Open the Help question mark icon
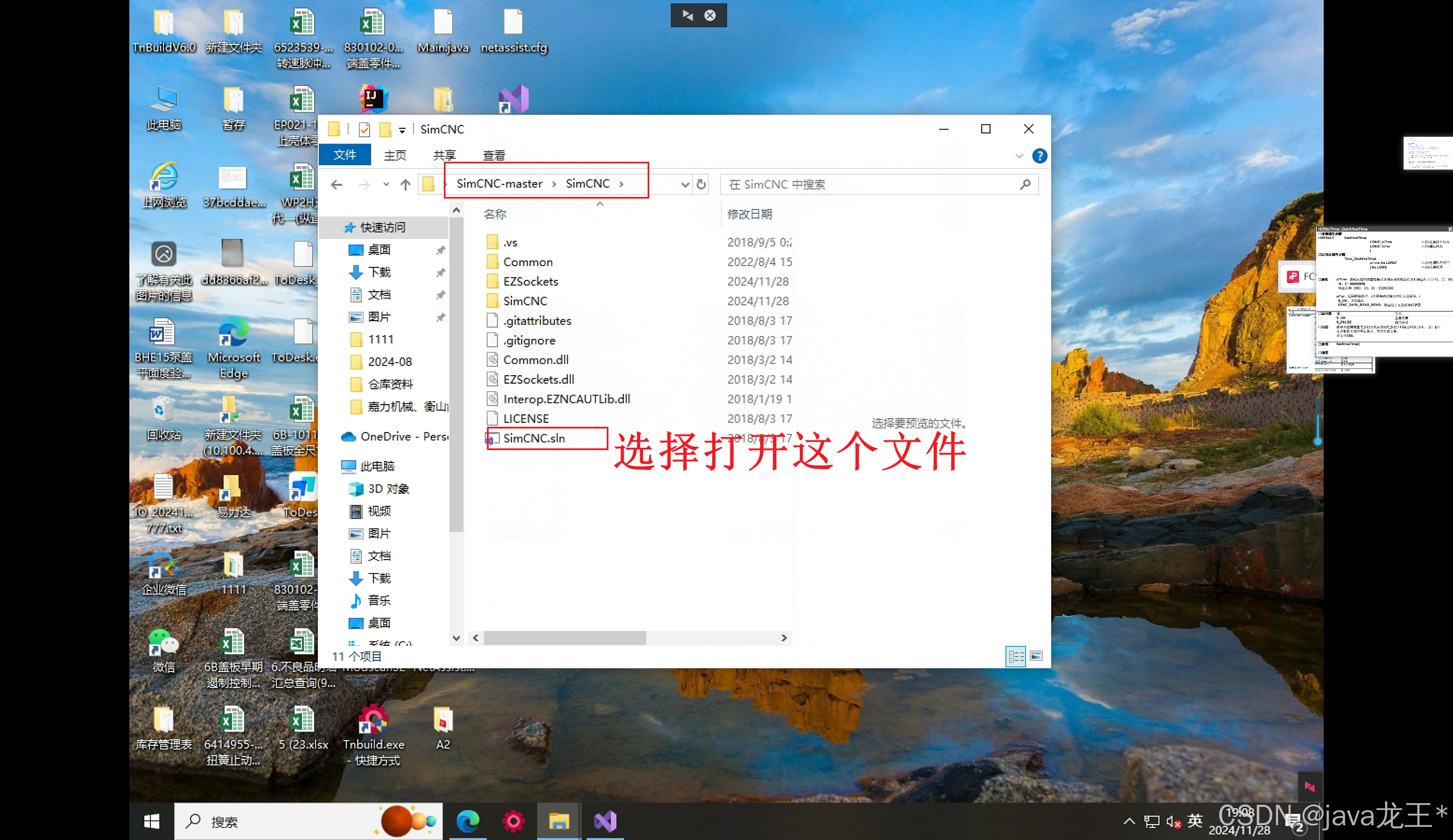Image resolution: width=1453 pixels, height=840 pixels. (x=1039, y=156)
